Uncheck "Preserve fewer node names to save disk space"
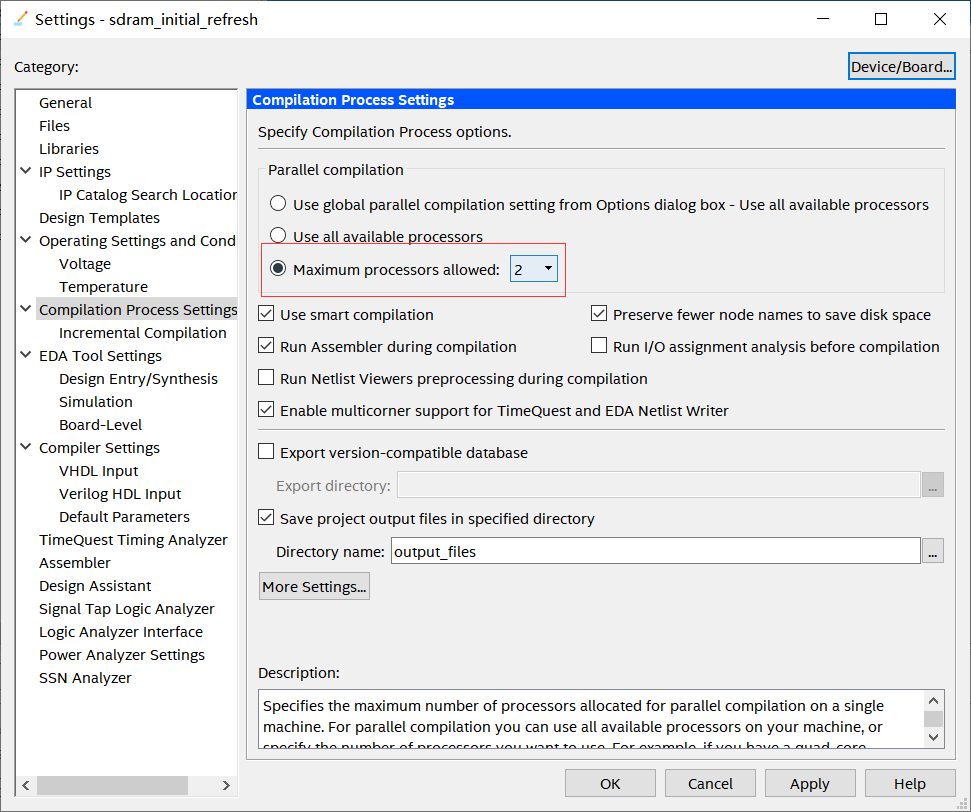Screen dimensions: 971x812 pyautogui.click(x=598, y=313)
